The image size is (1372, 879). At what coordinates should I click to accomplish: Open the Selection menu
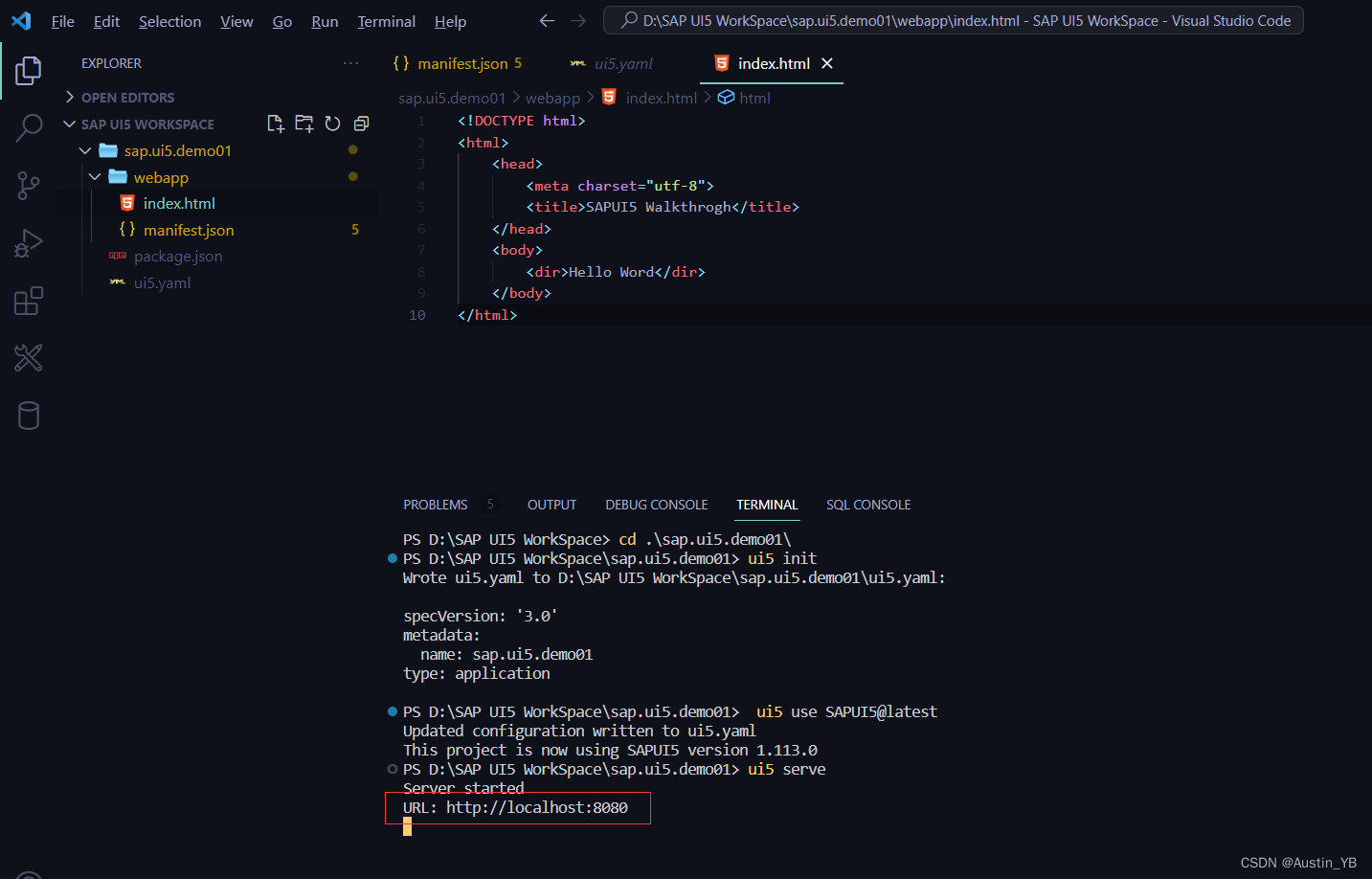coord(169,21)
